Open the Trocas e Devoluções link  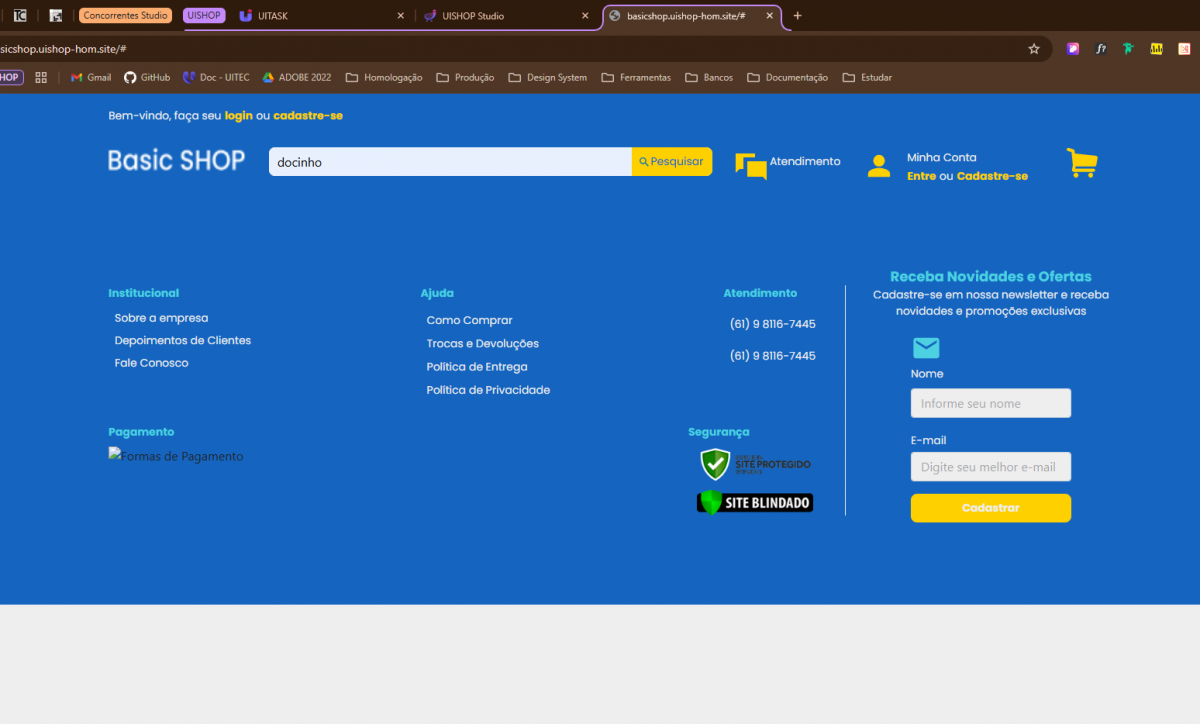pos(482,343)
